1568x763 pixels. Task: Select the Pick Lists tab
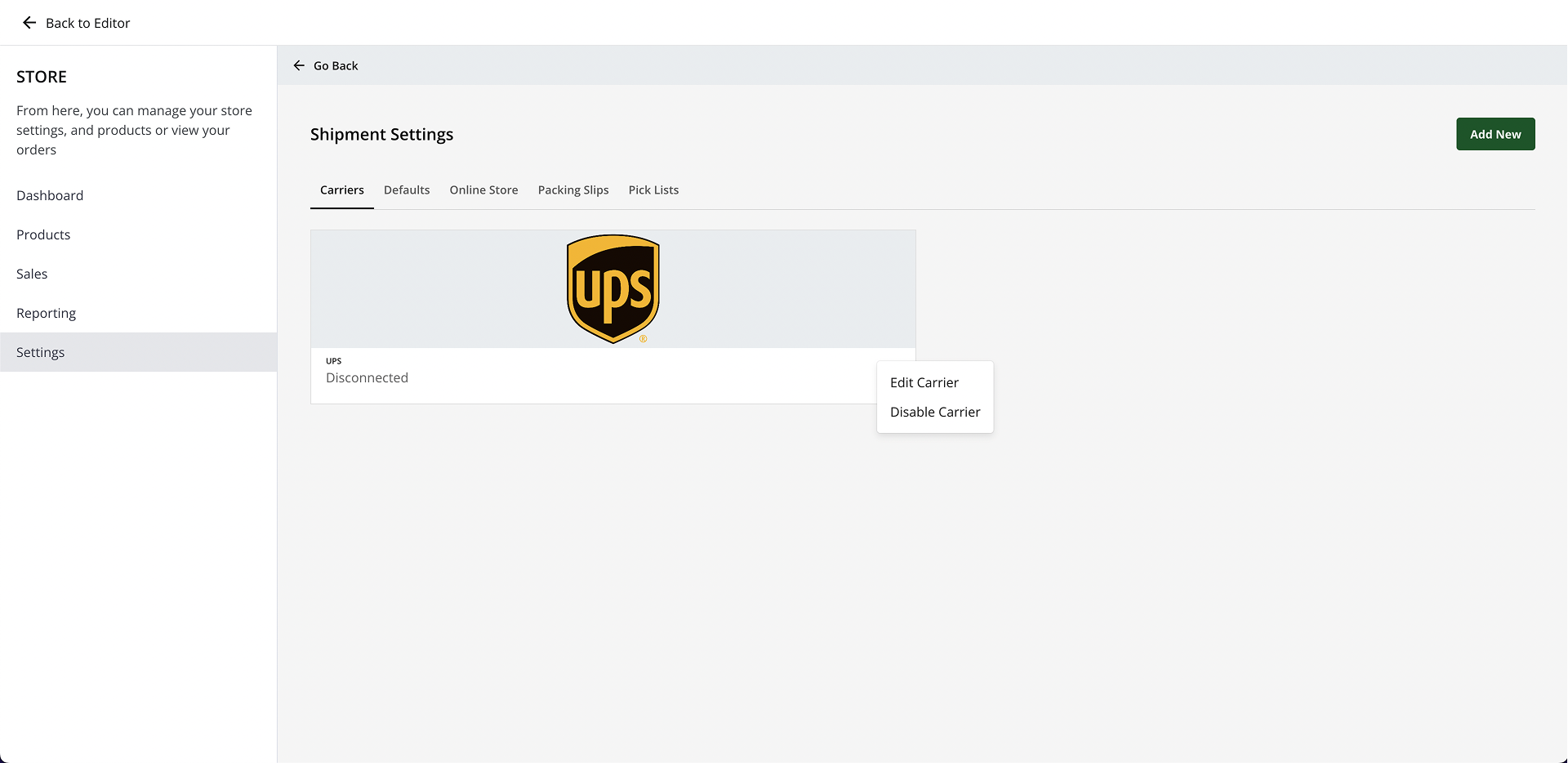tap(653, 190)
